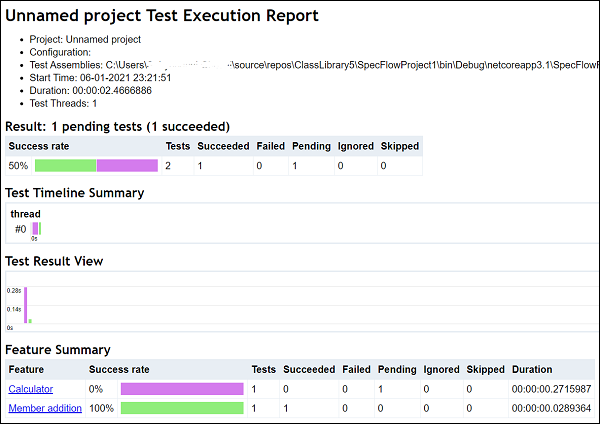Click purple portion of overall 50% success bar
The image size is (600, 424).
tap(127, 165)
